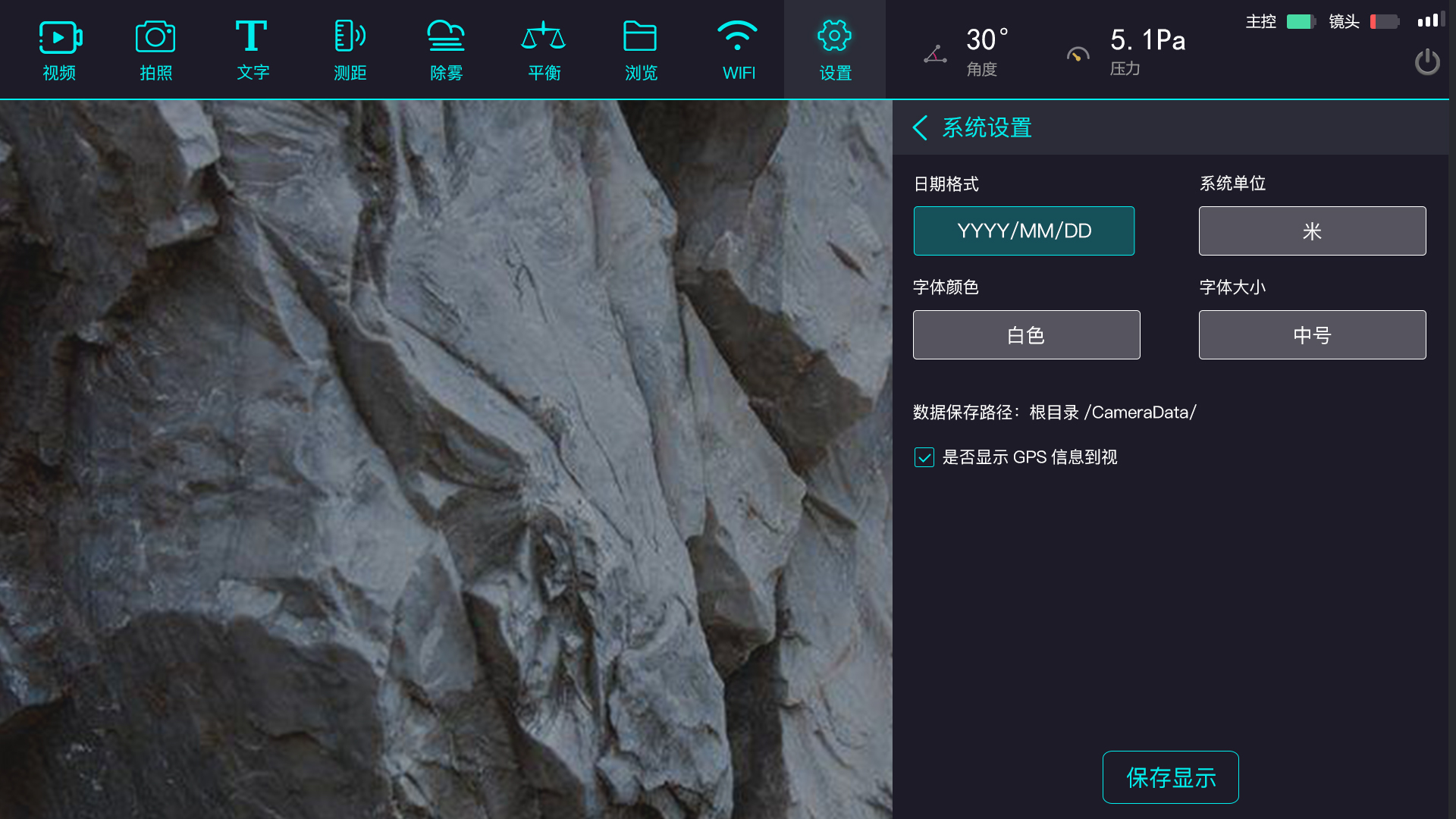The image size is (1456, 819).
Task: Open the 视频 video mode icon
Action: point(60,37)
